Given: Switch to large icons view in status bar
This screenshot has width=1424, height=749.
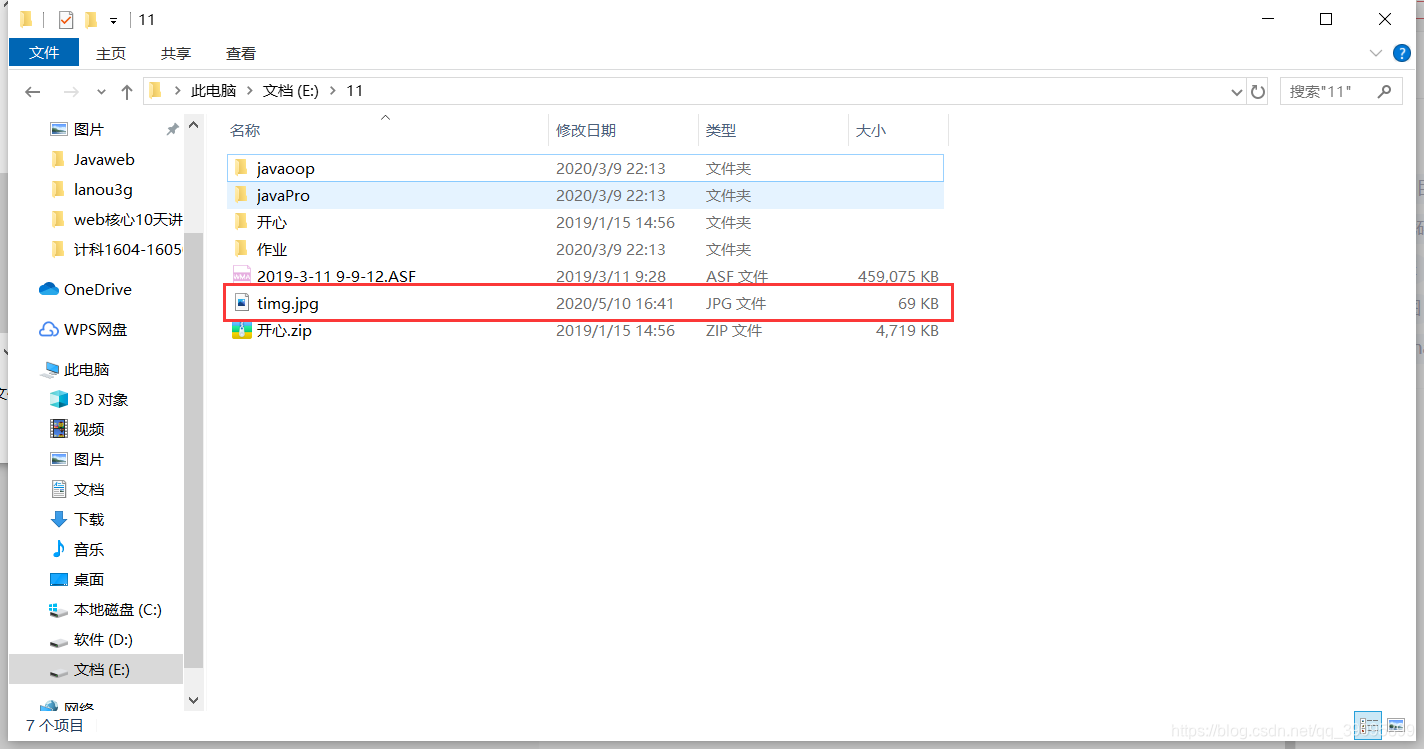Looking at the screenshot, I should point(1395,725).
